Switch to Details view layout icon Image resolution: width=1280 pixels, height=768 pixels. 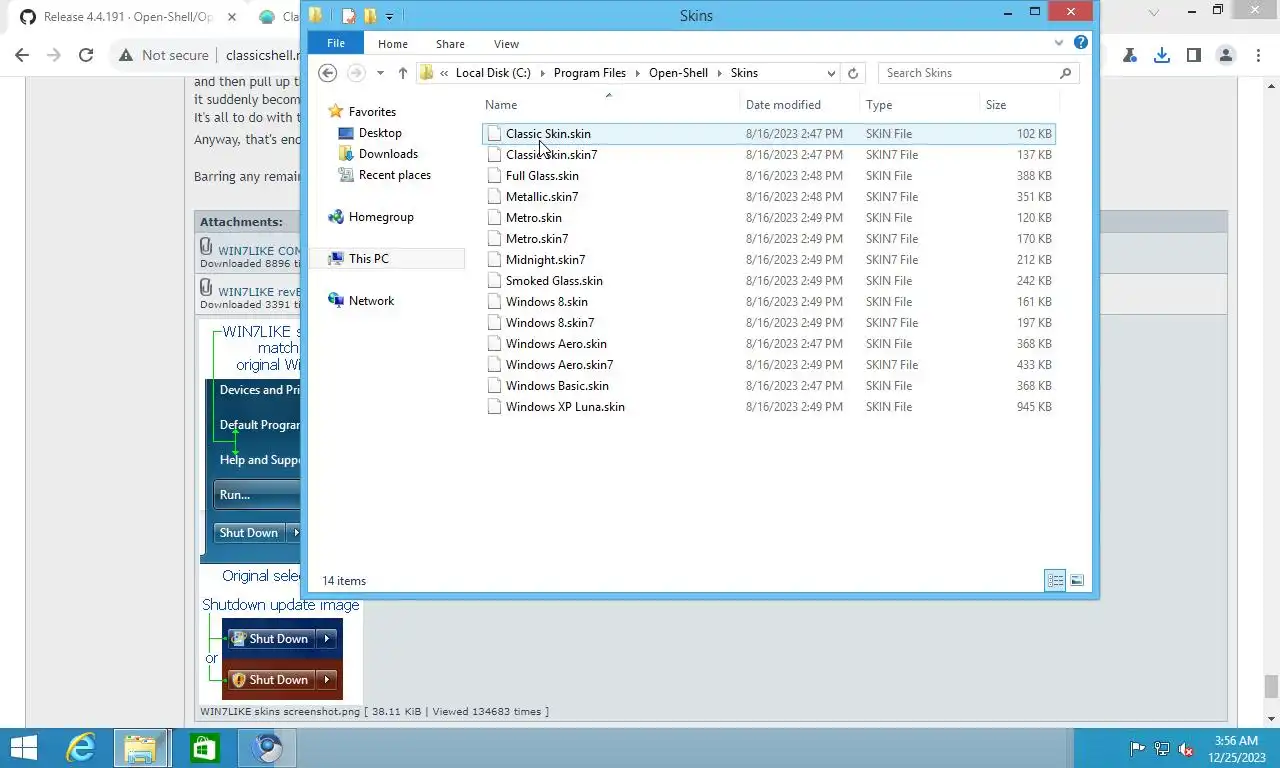coord(1055,580)
